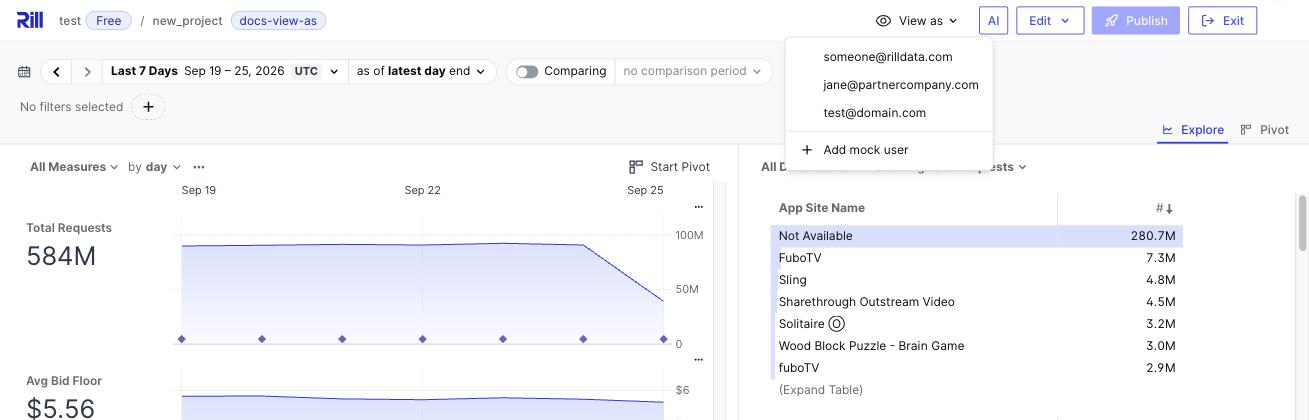1309x420 pixels.
Task: Click the Publish button
Action: click(x=1136, y=20)
